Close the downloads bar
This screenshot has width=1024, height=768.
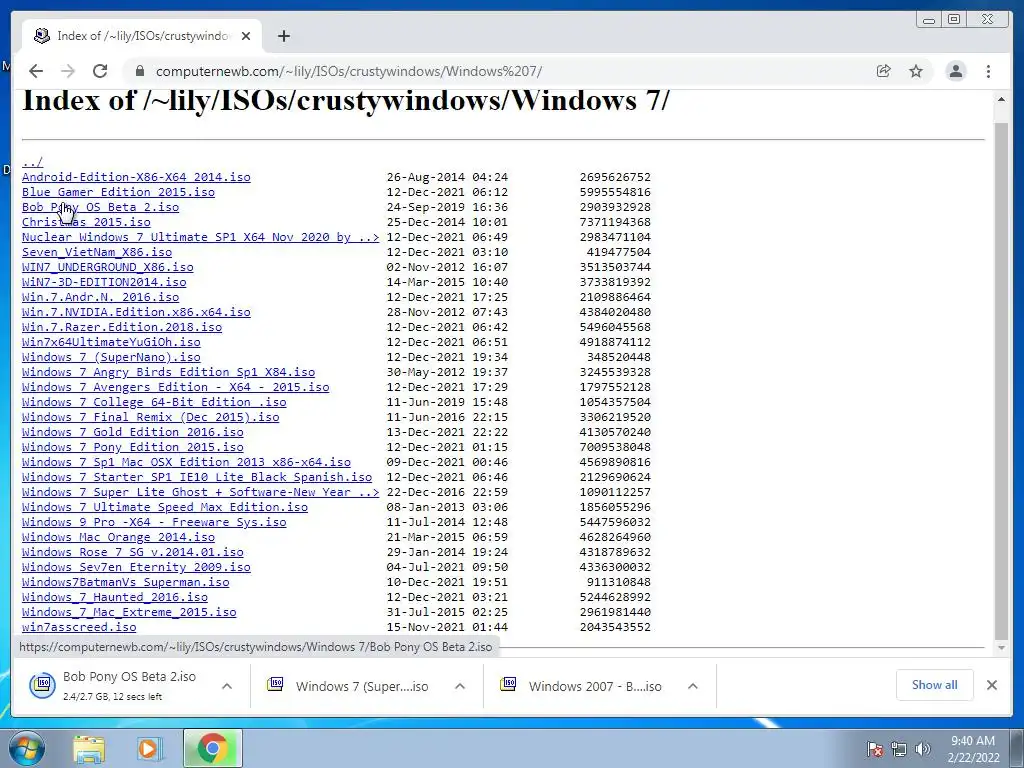(x=992, y=684)
